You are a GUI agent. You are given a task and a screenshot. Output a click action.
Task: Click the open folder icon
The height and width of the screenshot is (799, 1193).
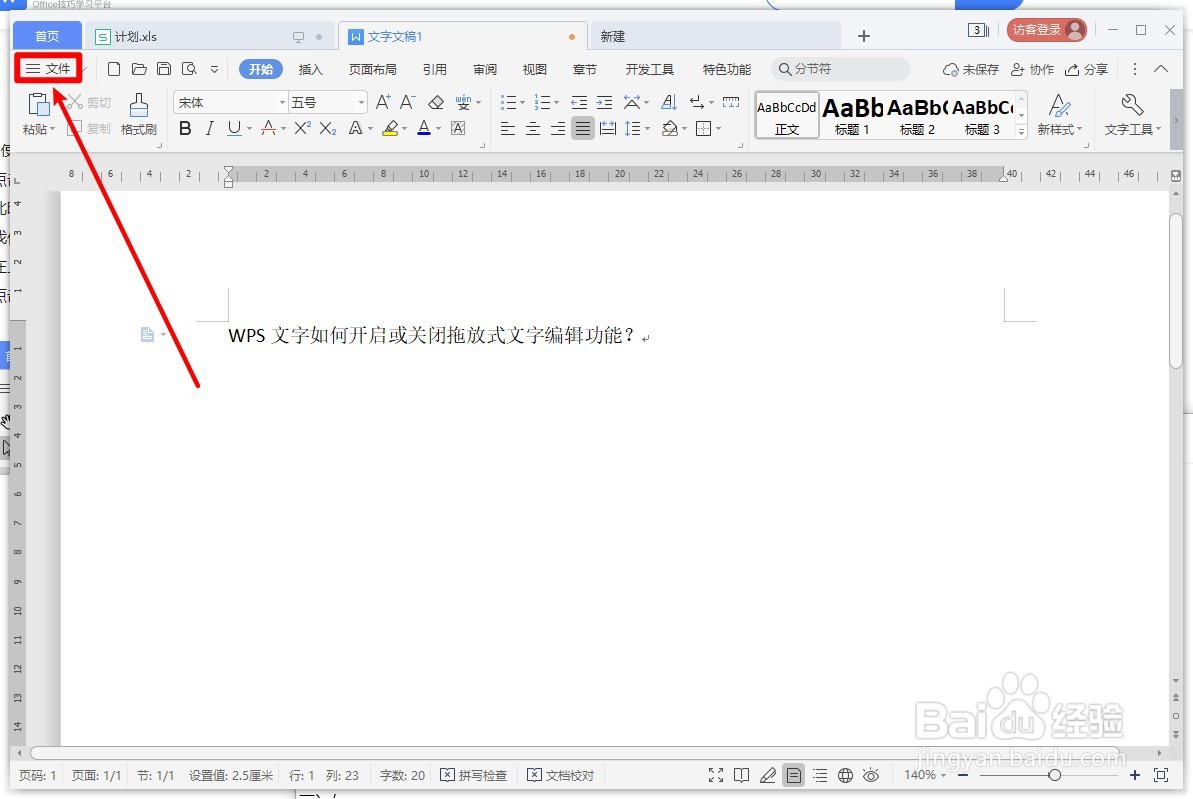click(x=138, y=69)
